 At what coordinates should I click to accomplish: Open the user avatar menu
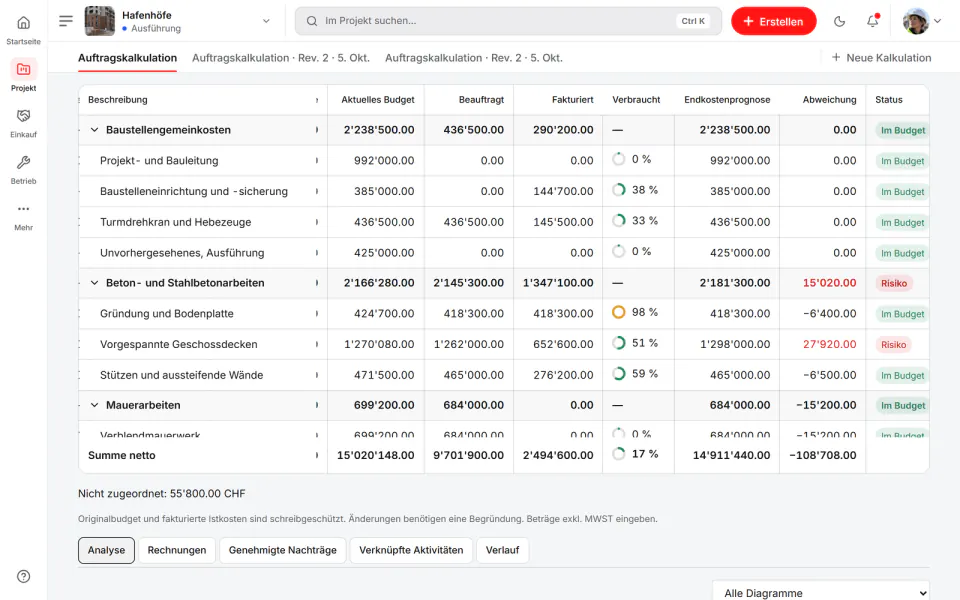[x=921, y=21]
